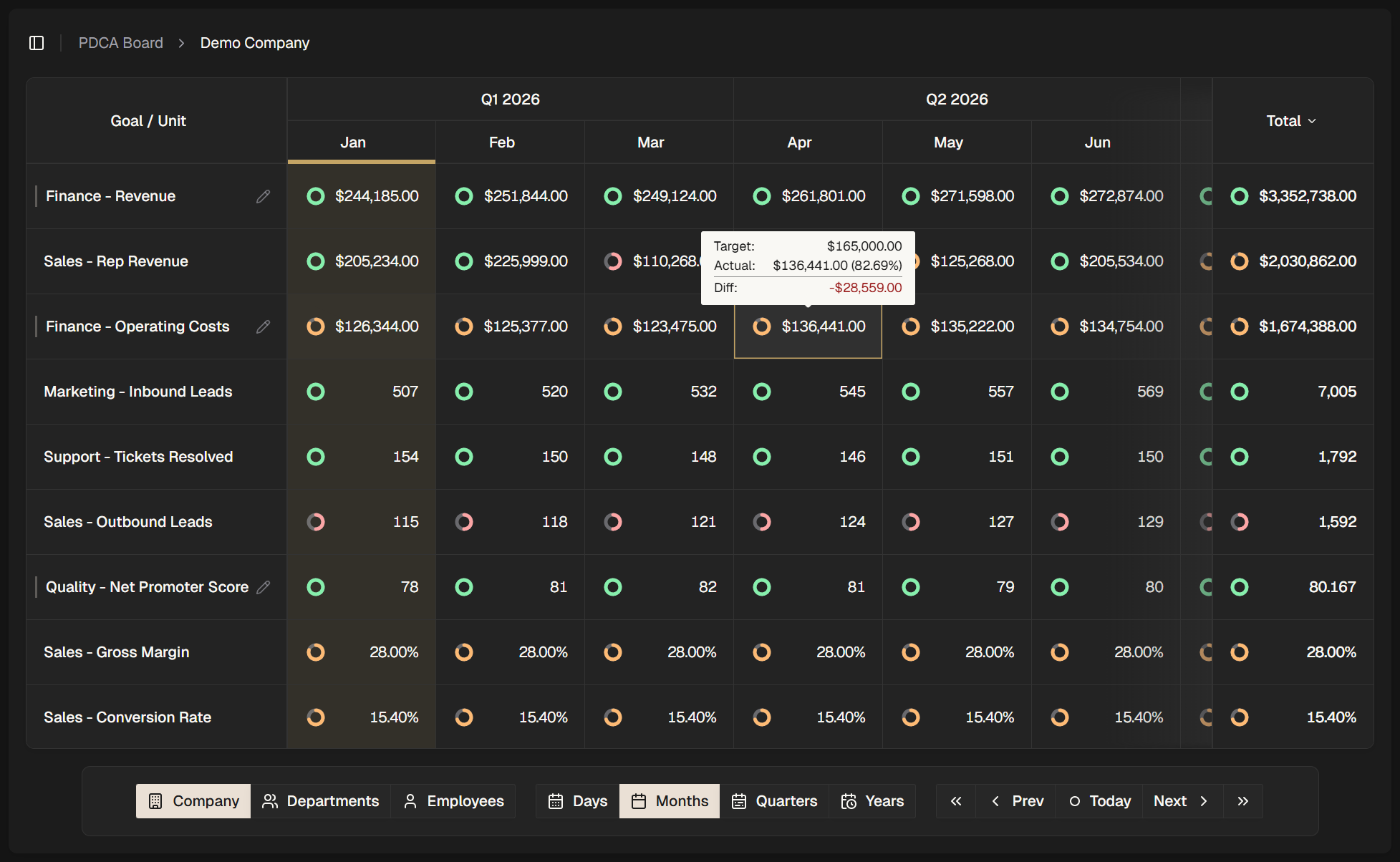Click breadcrumb chevron after PDCA Board
This screenshot has width=1400, height=862.
tap(182, 43)
